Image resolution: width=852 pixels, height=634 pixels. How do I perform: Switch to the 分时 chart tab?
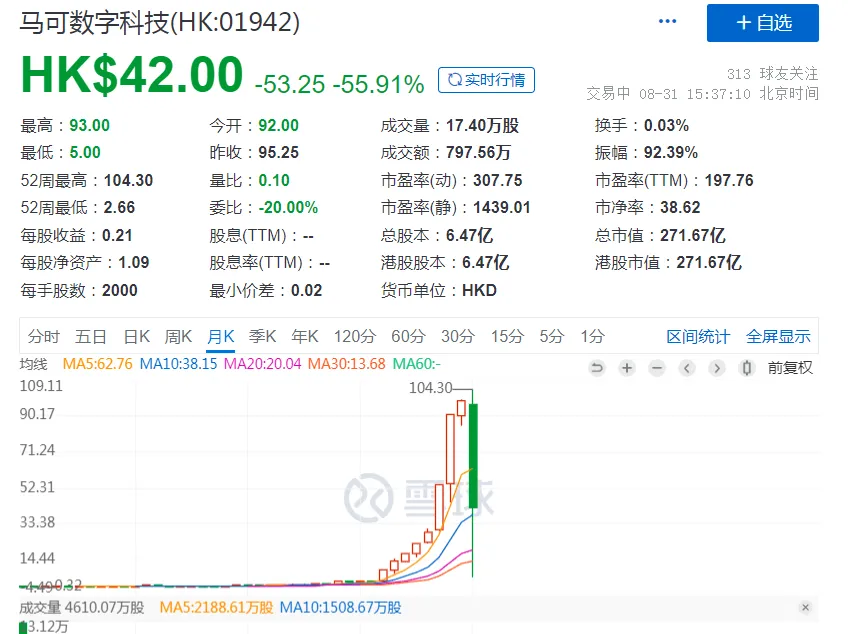[x=44, y=336]
